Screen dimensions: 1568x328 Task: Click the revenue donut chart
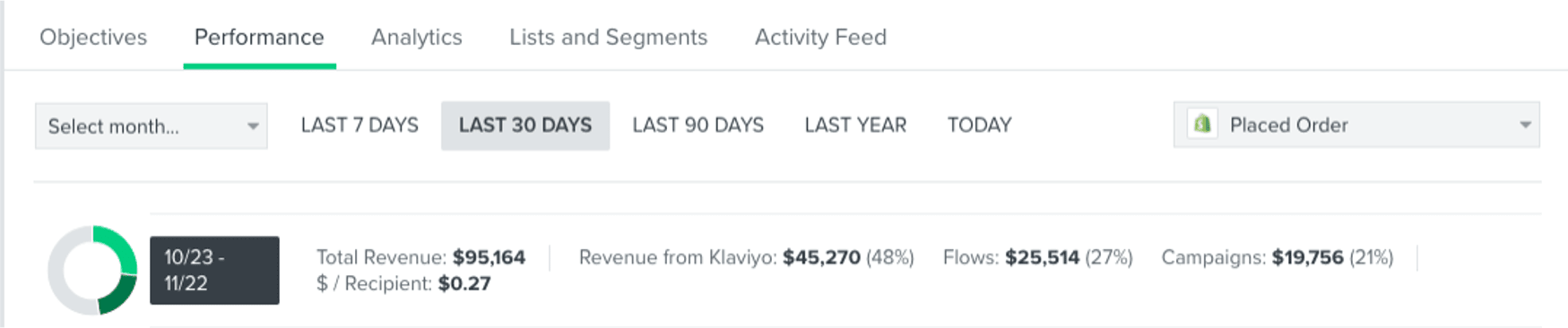click(92, 270)
